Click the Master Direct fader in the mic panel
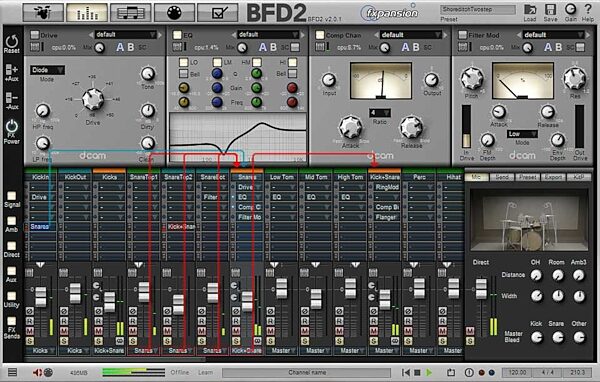 click(481, 289)
